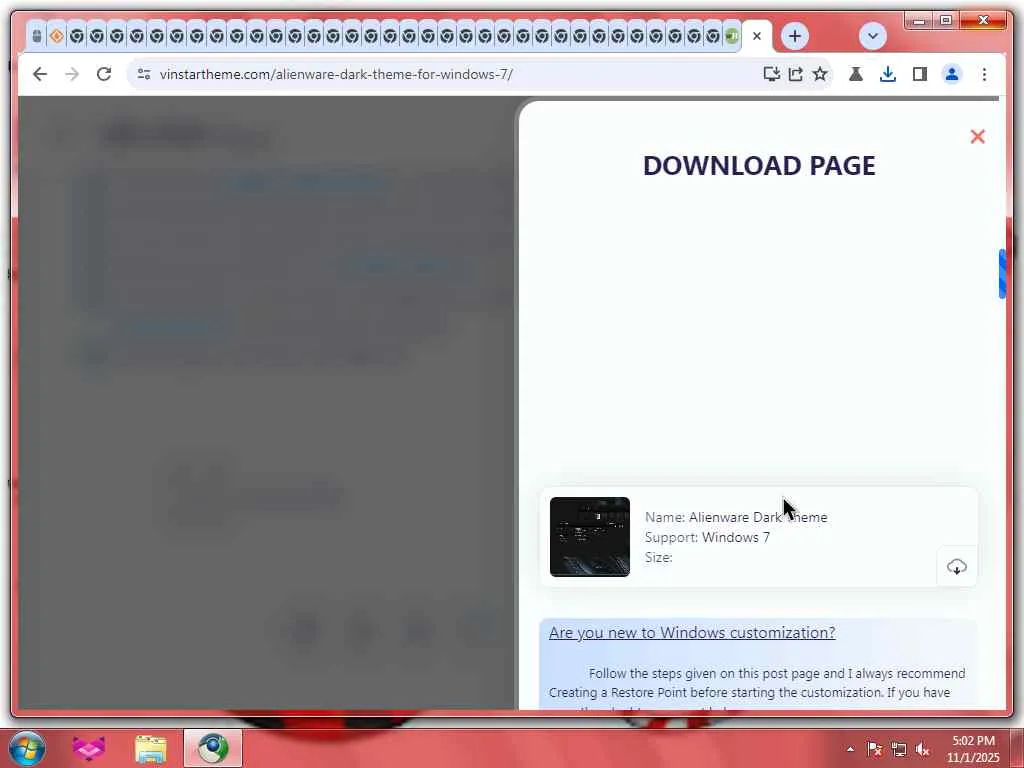1024x768 pixels.
Task: Open Windows Explorer from taskbar
Action: pyautogui.click(x=151, y=748)
